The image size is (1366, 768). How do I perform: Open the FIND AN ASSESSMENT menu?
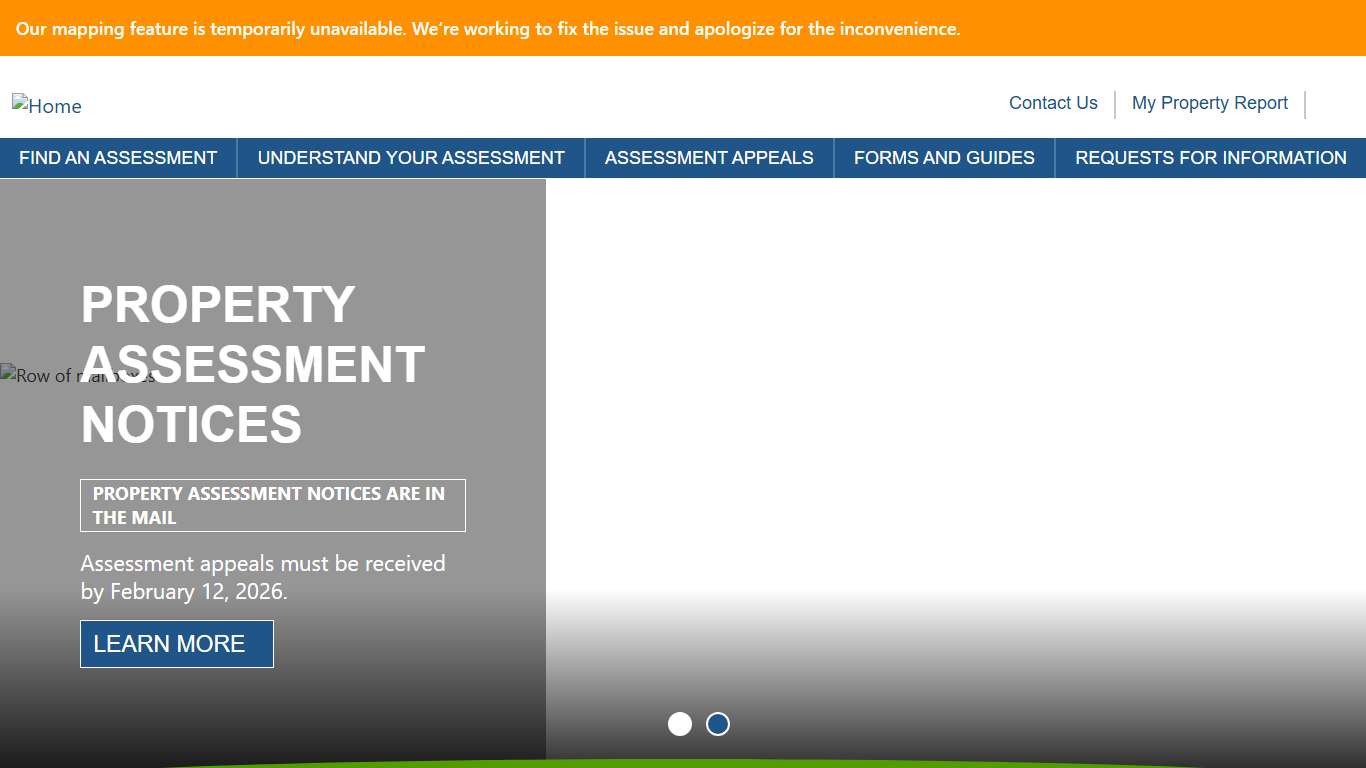pyautogui.click(x=118, y=157)
